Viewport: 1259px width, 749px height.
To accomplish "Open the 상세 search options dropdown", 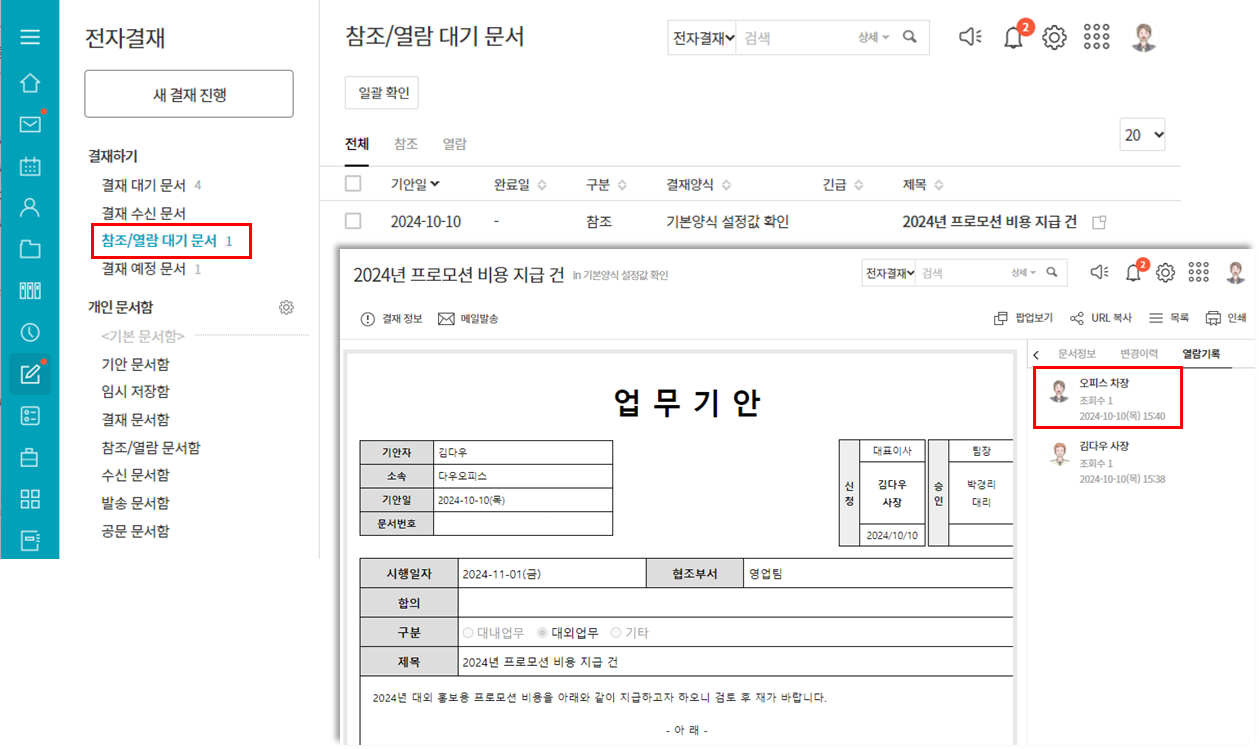I will click(873, 37).
